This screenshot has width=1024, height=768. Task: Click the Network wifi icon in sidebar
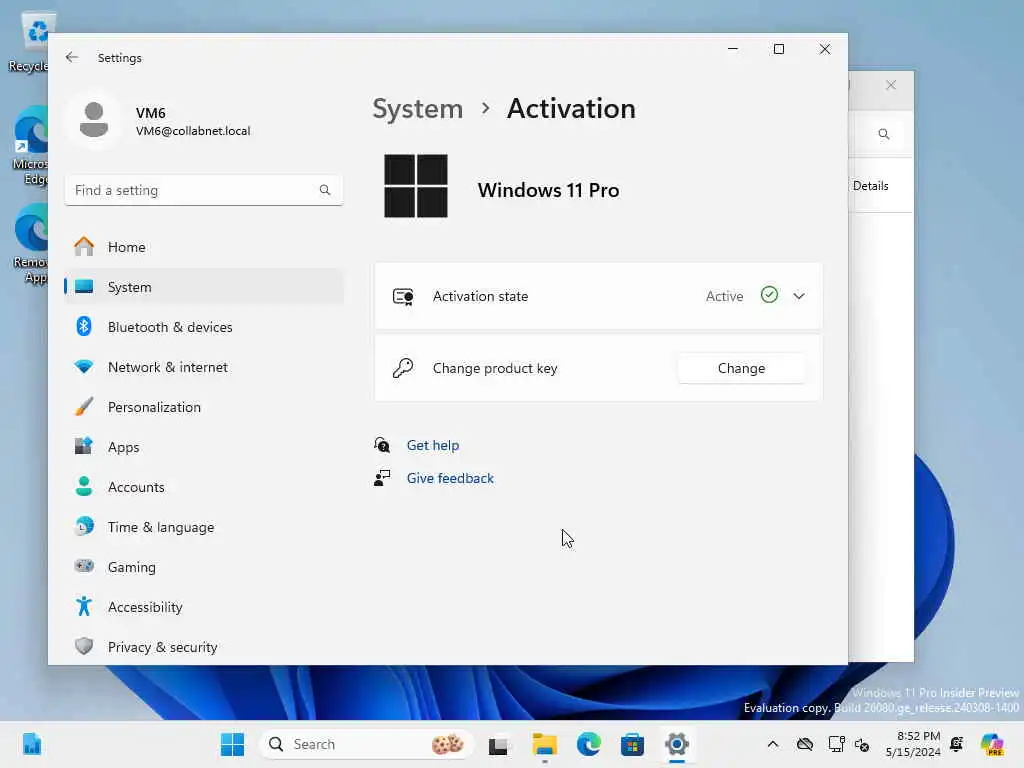pyautogui.click(x=84, y=366)
